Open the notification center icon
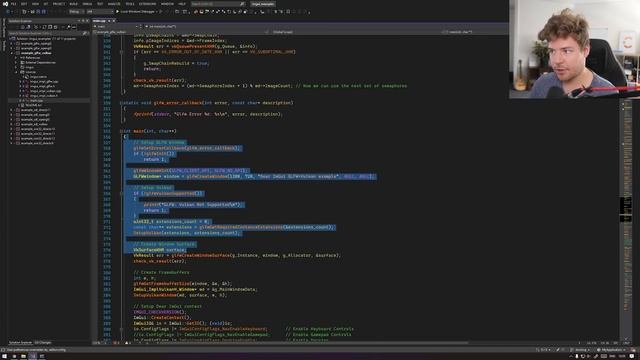This screenshot has width=640, height=360. point(632,356)
